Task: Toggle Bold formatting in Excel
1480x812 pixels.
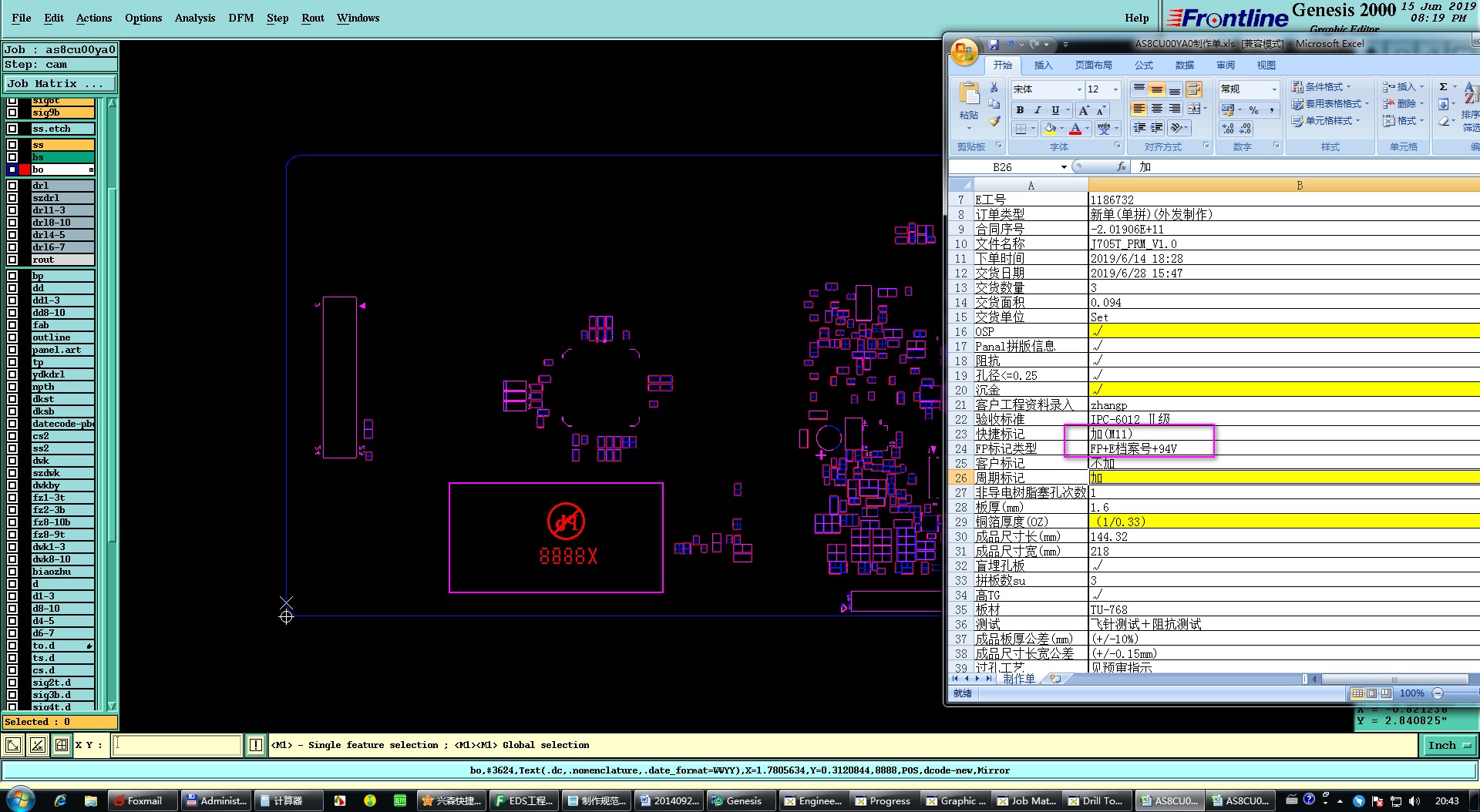Action: 1020,110
